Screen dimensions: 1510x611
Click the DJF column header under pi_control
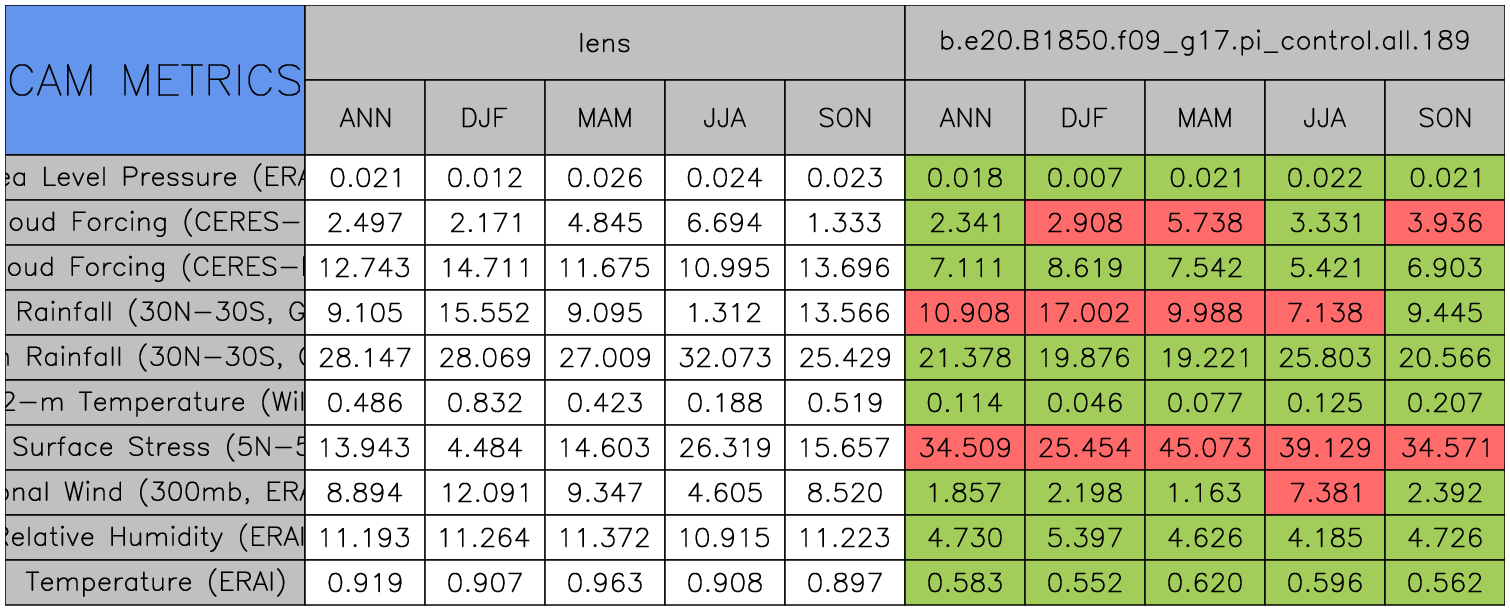1085,118
